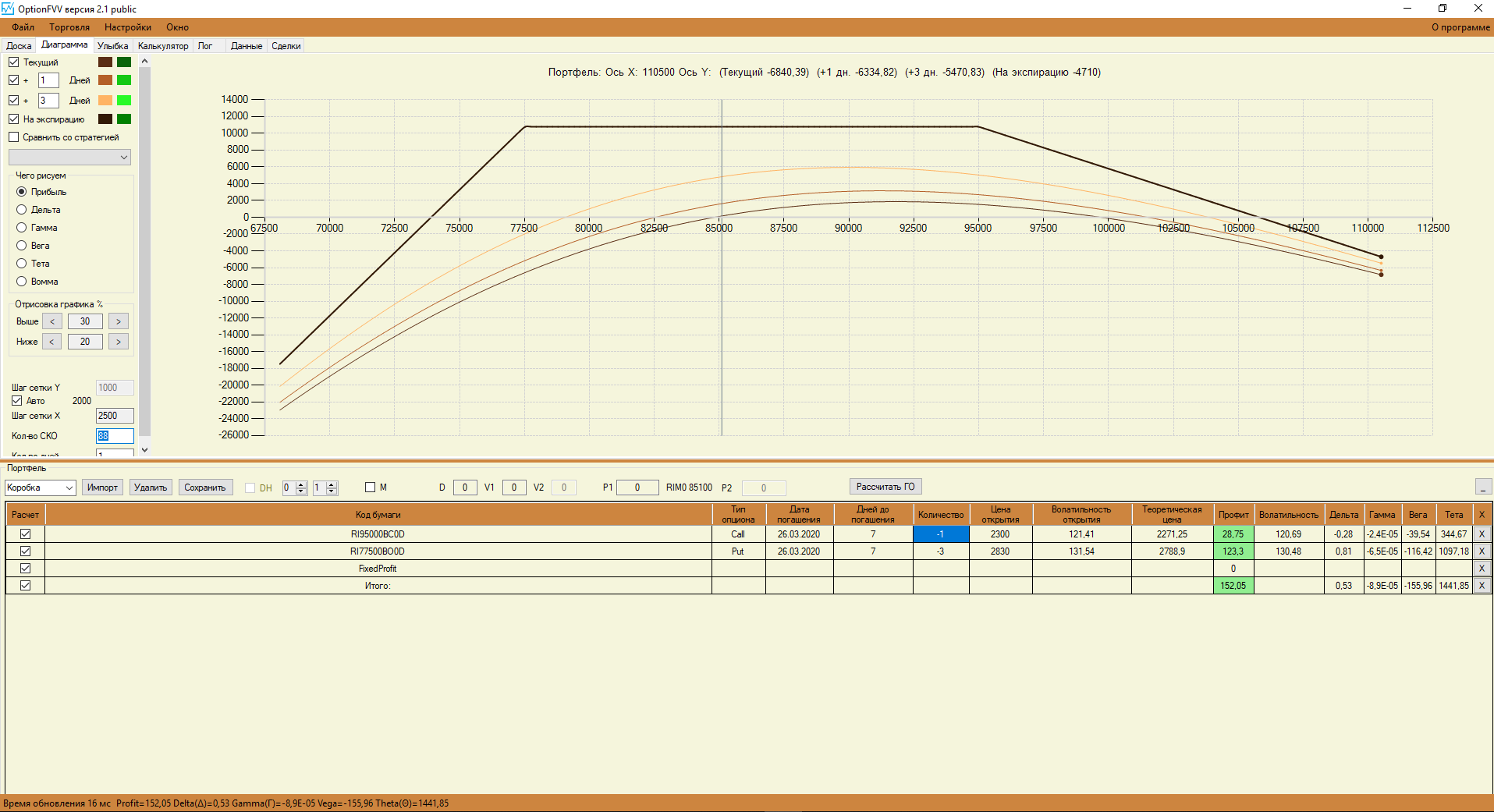Open the Окно menu
Screen dimensions: 1494x812
click(177, 27)
